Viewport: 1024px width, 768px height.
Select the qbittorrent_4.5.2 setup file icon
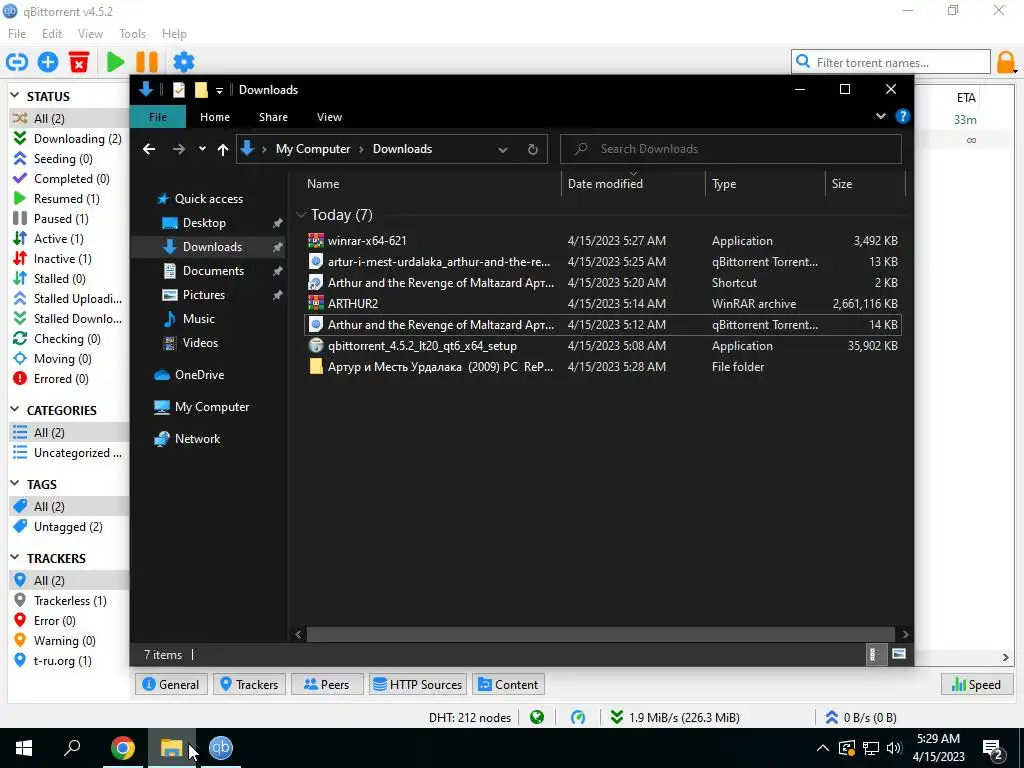[316, 345]
